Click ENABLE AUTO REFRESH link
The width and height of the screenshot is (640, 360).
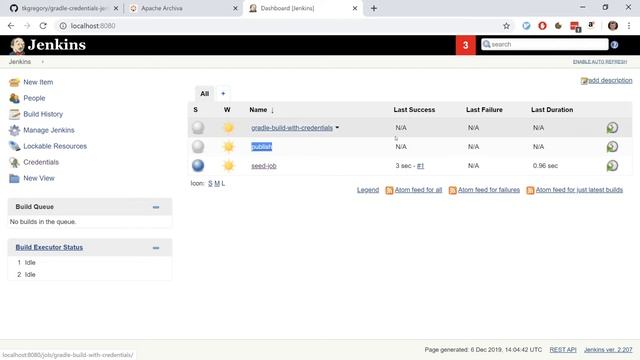tap(600, 62)
